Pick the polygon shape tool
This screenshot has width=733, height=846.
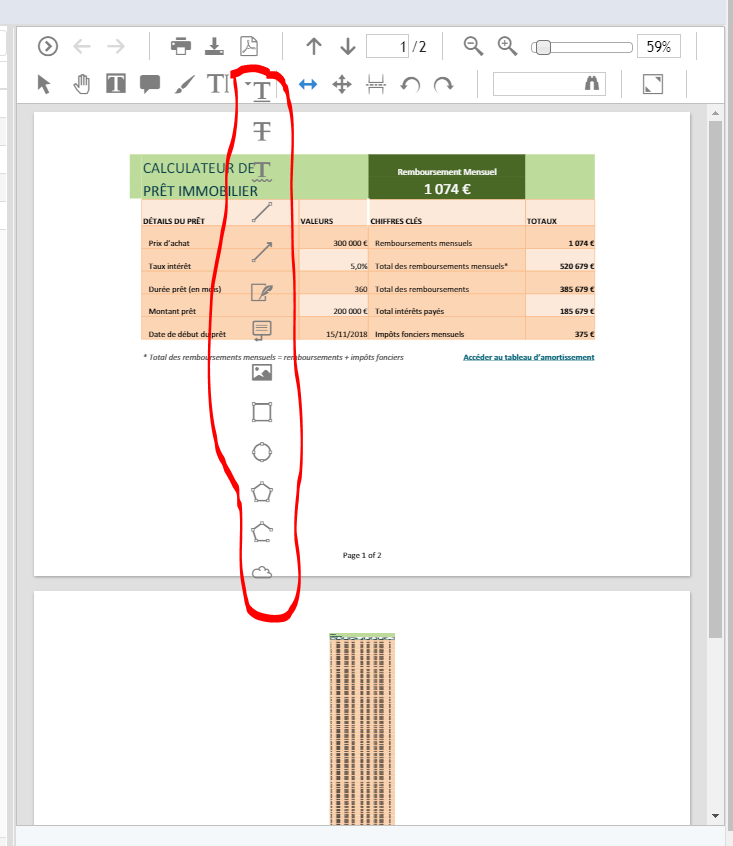(x=262, y=492)
